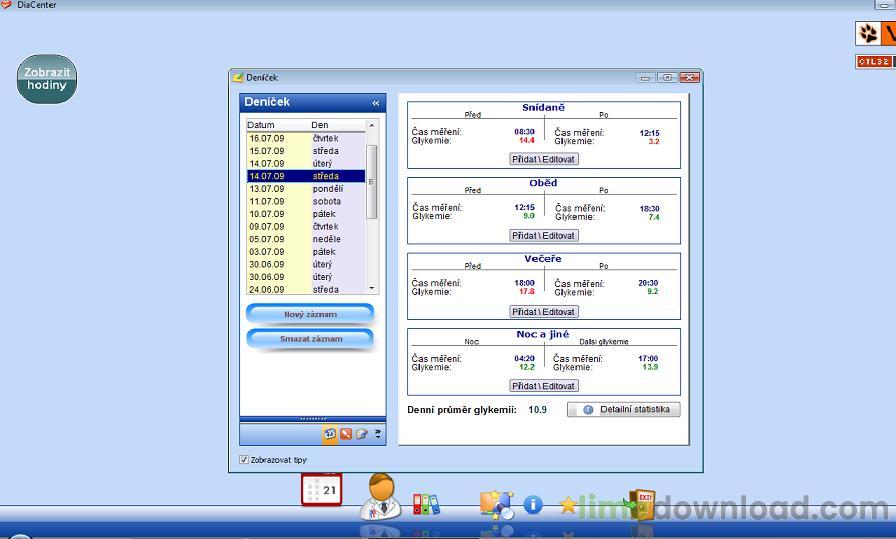Image resolution: width=896 pixels, height=539 pixels.
Task: Click Přidat \ Editovat under Večeře
Action: pos(544,312)
